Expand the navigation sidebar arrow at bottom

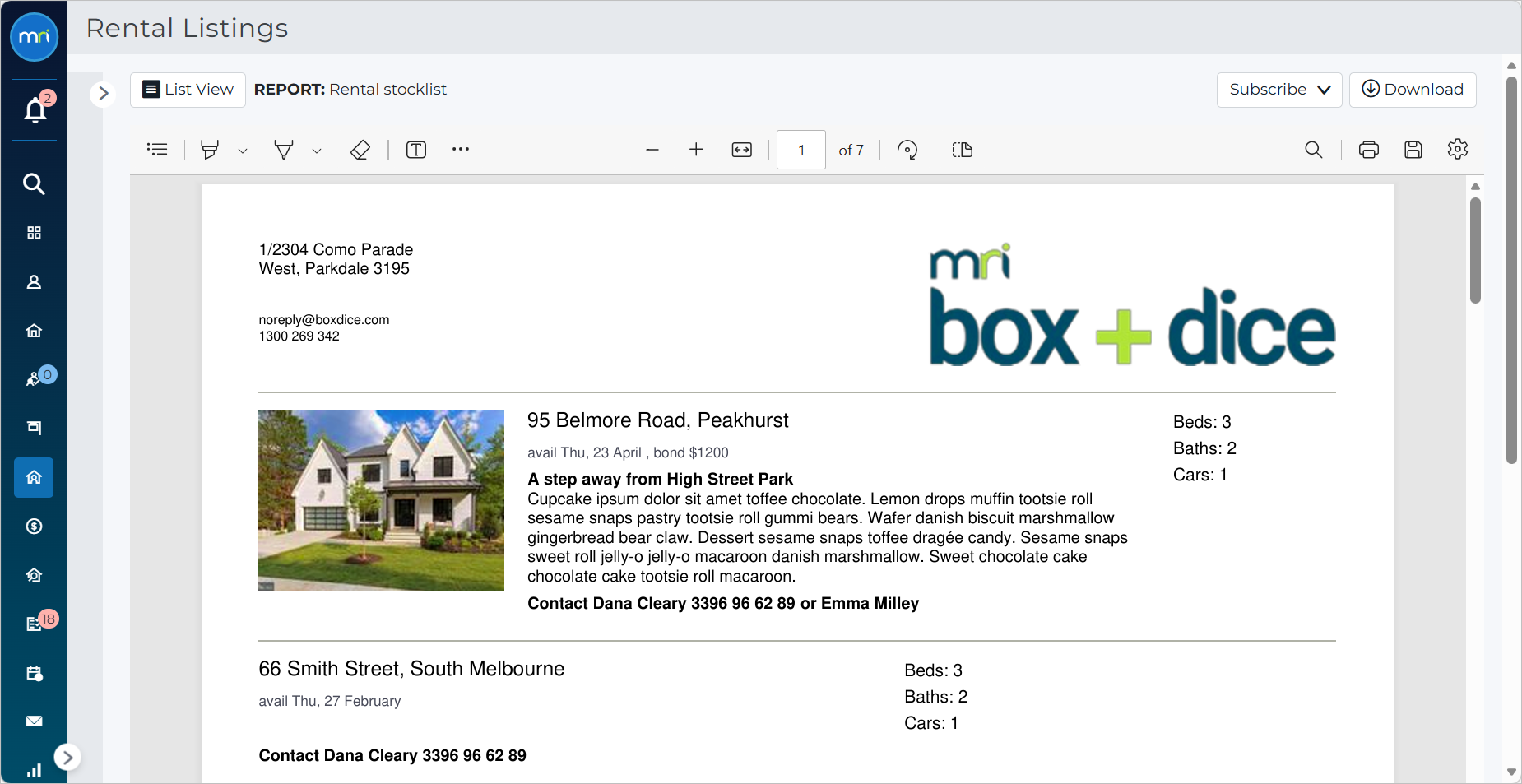[x=67, y=757]
